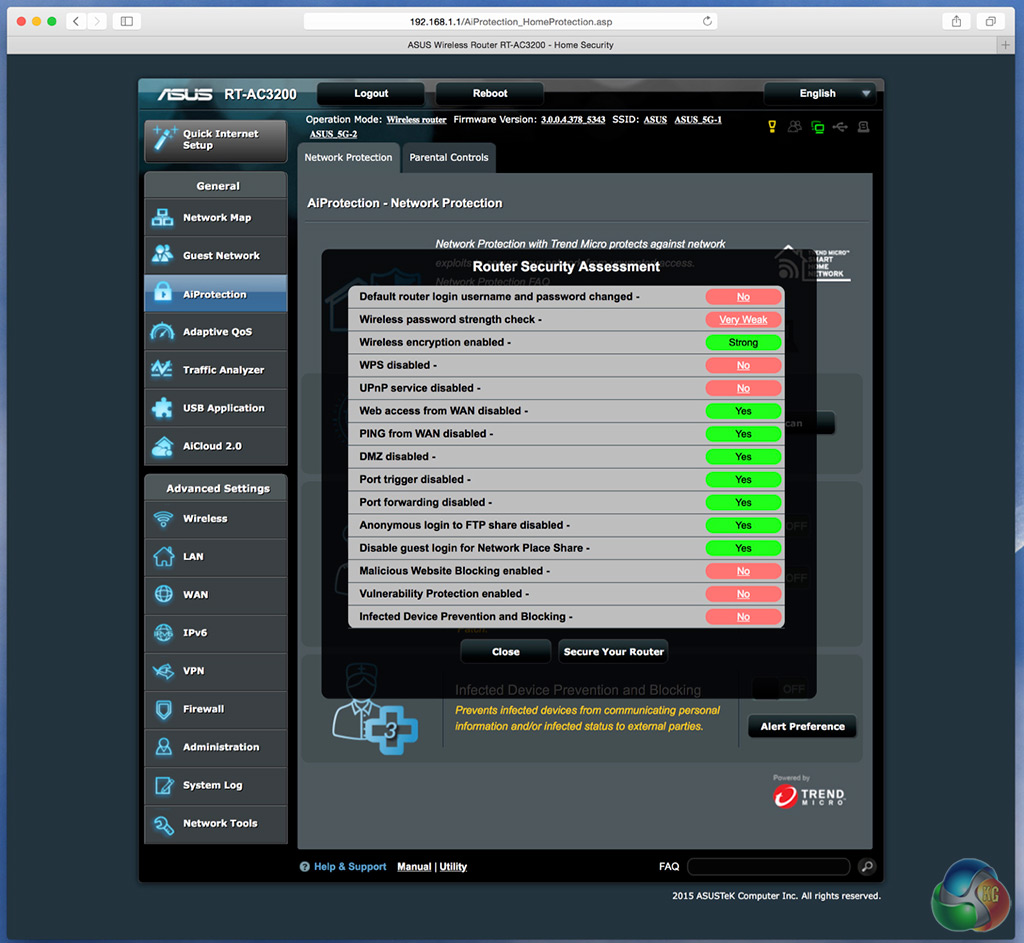Reload page in Safari address bar
This screenshot has width=1024, height=943.
point(707,22)
